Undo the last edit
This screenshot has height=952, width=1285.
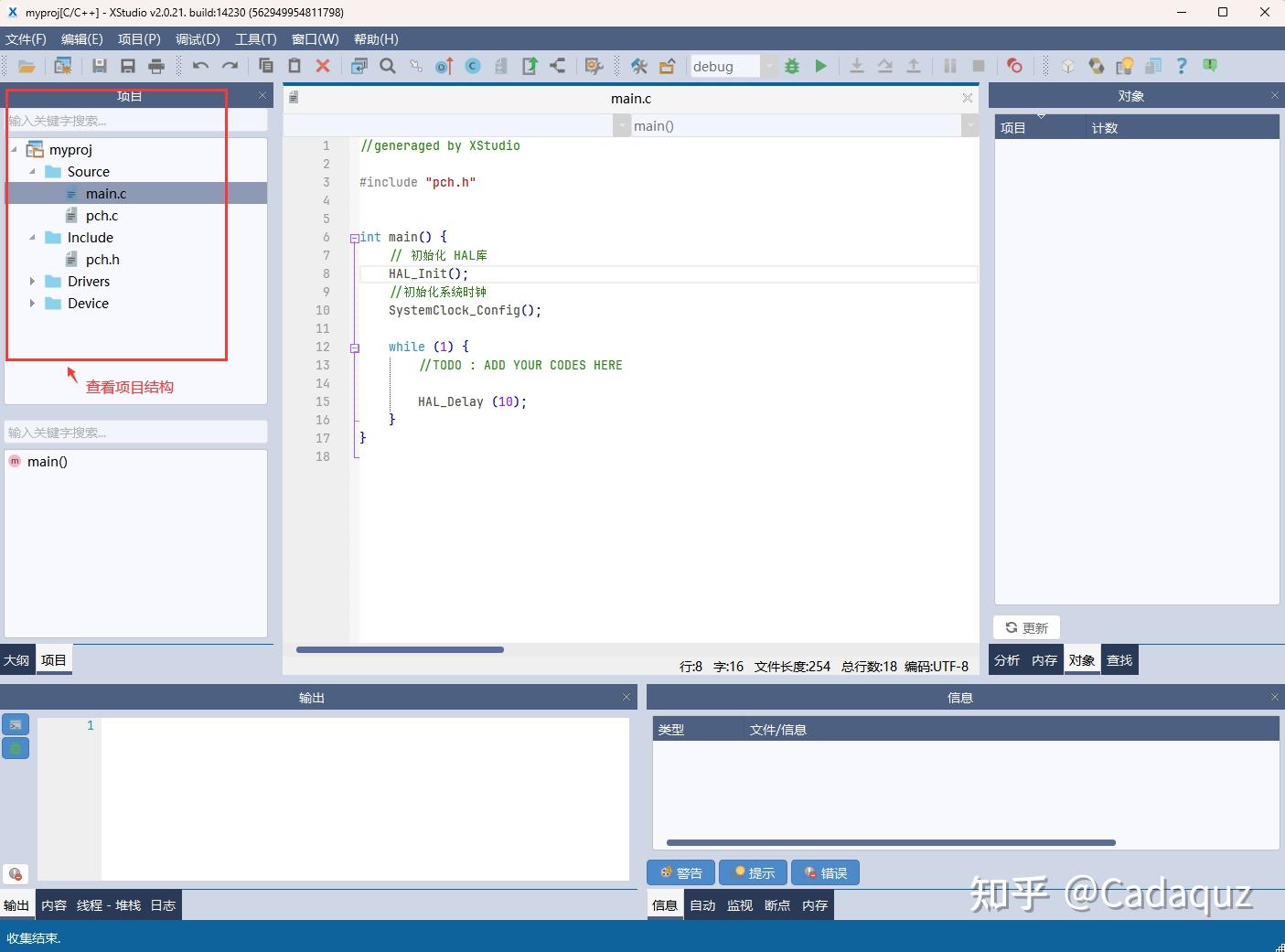pyautogui.click(x=200, y=66)
